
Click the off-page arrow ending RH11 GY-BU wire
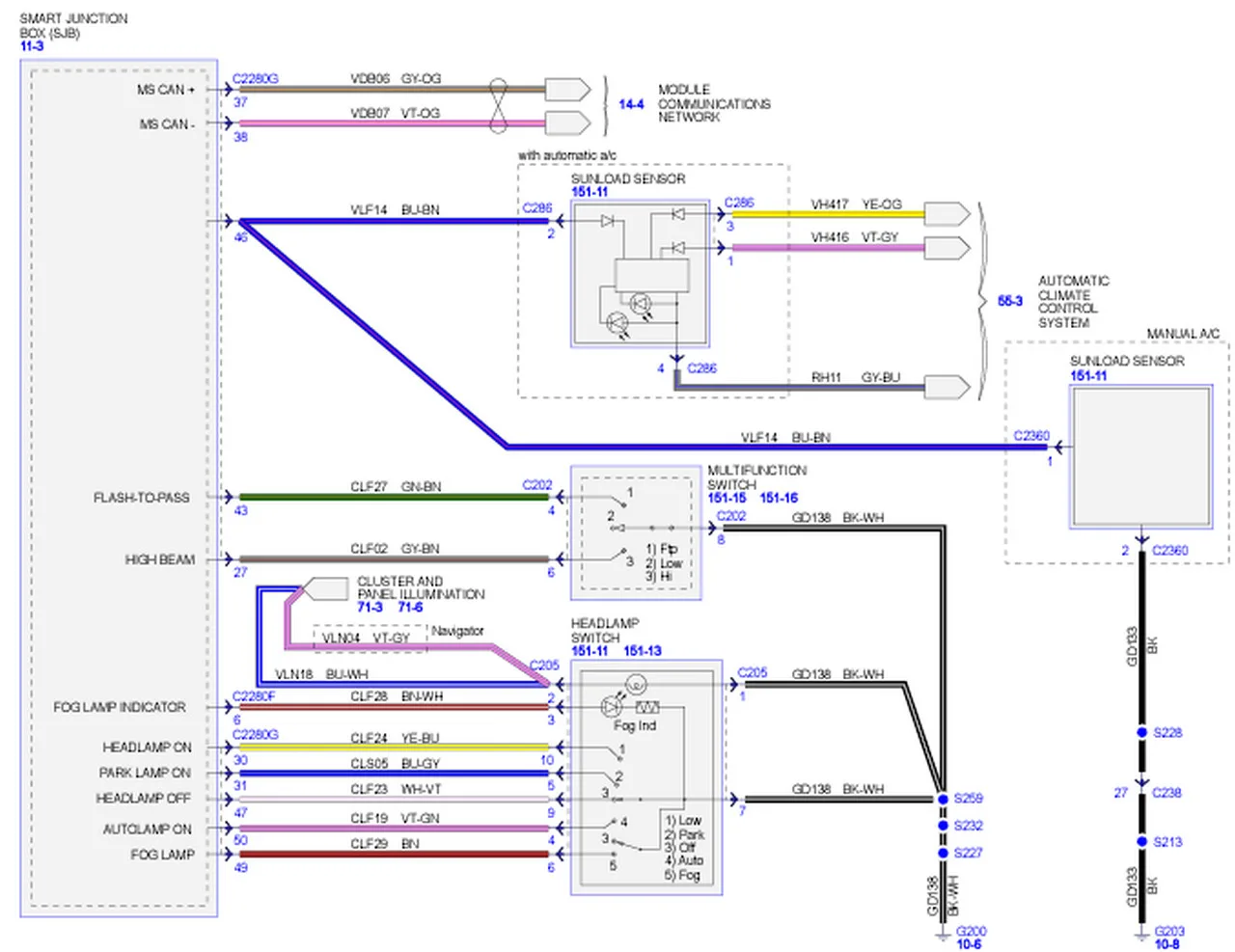tap(947, 388)
